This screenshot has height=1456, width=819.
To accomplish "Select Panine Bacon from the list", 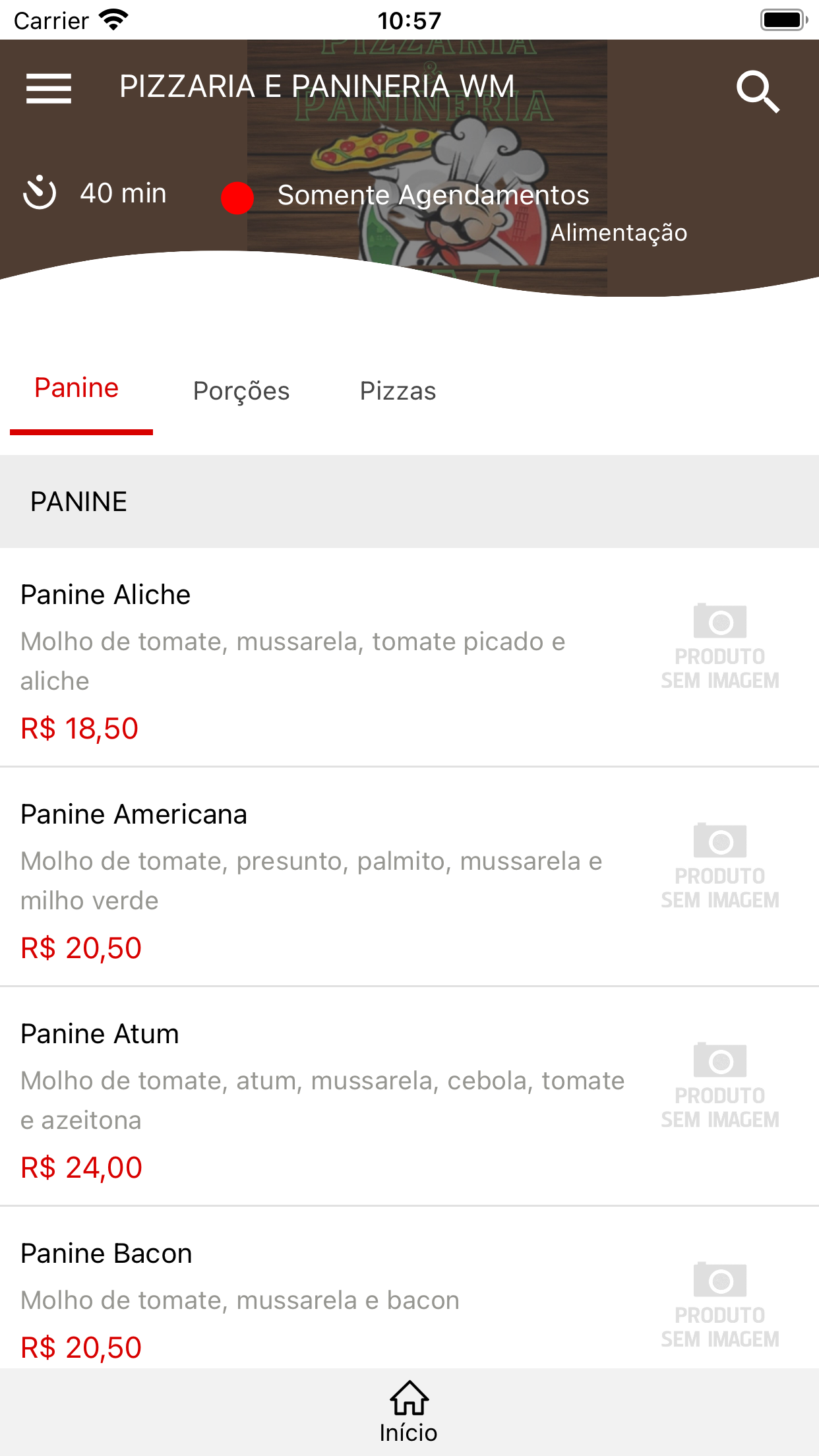I will (x=409, y=1288).
